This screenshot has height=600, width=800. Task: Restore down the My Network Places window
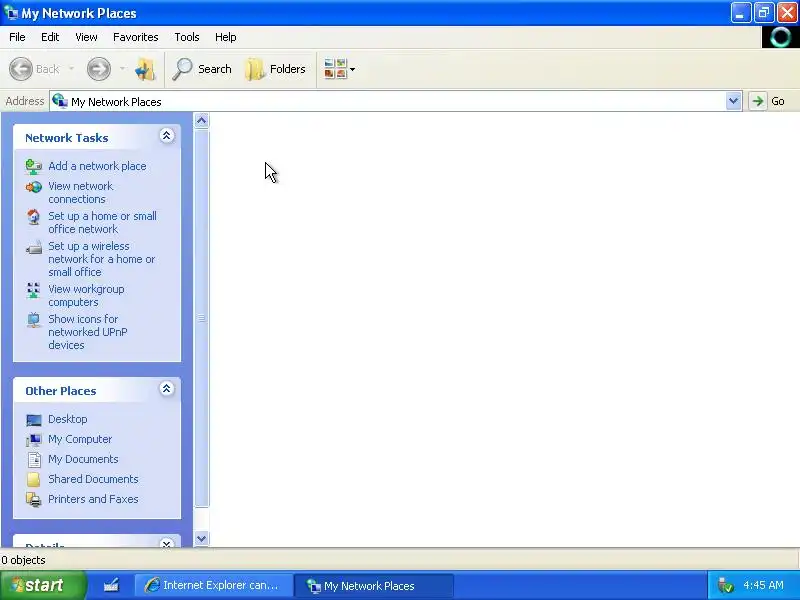tap(764, 13)
